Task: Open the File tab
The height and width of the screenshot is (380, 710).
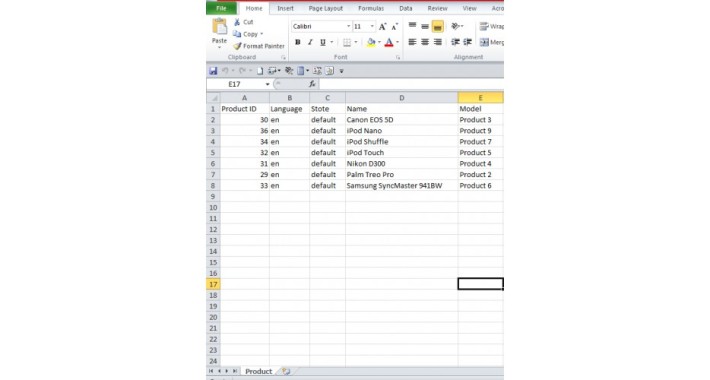Action: (x=221, y=8)
